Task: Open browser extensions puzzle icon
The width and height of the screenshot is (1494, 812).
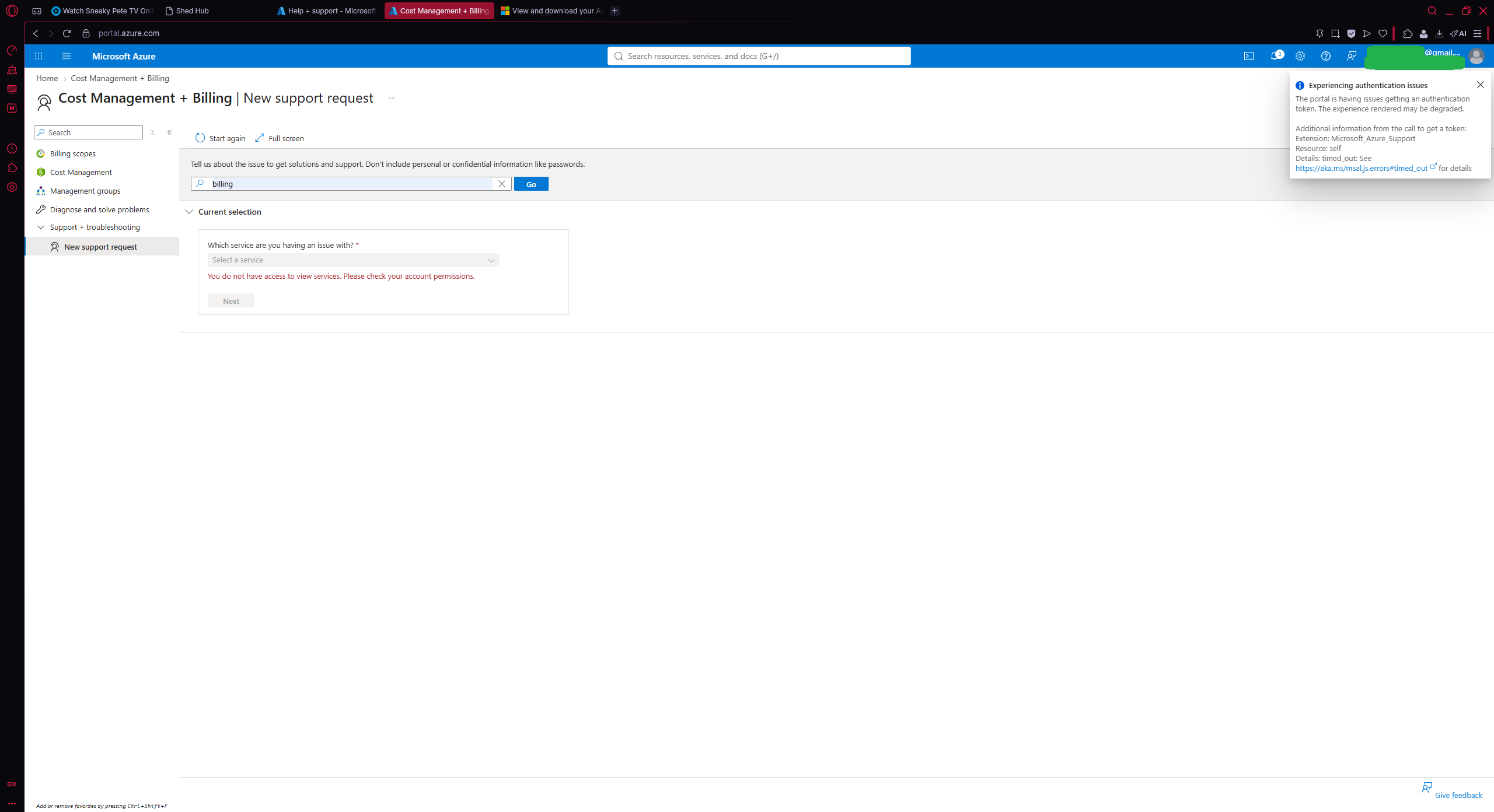Action: click(x=1408, y=33)
